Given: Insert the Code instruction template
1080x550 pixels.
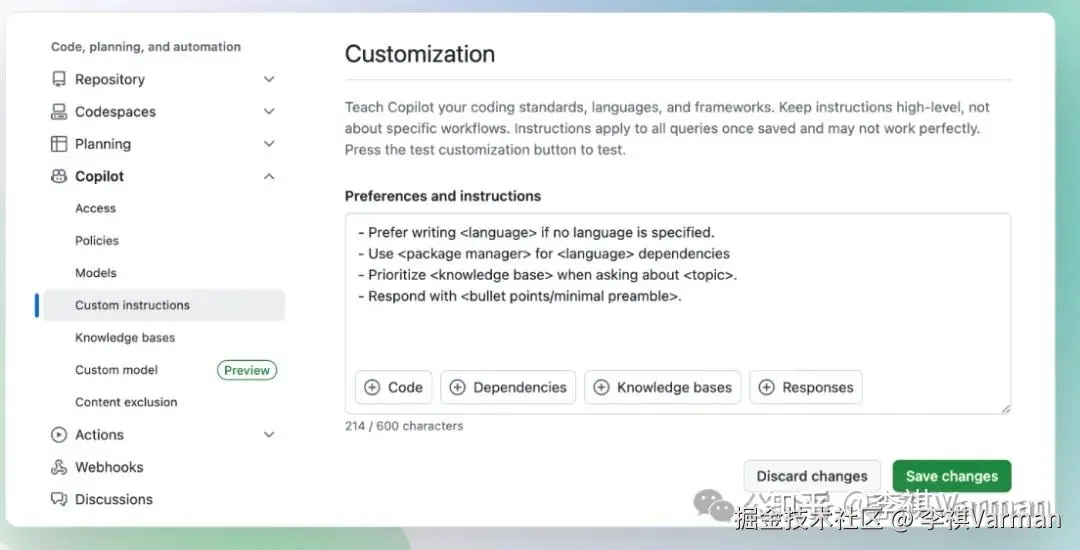Looking at the screenshot, I should 393,388.
